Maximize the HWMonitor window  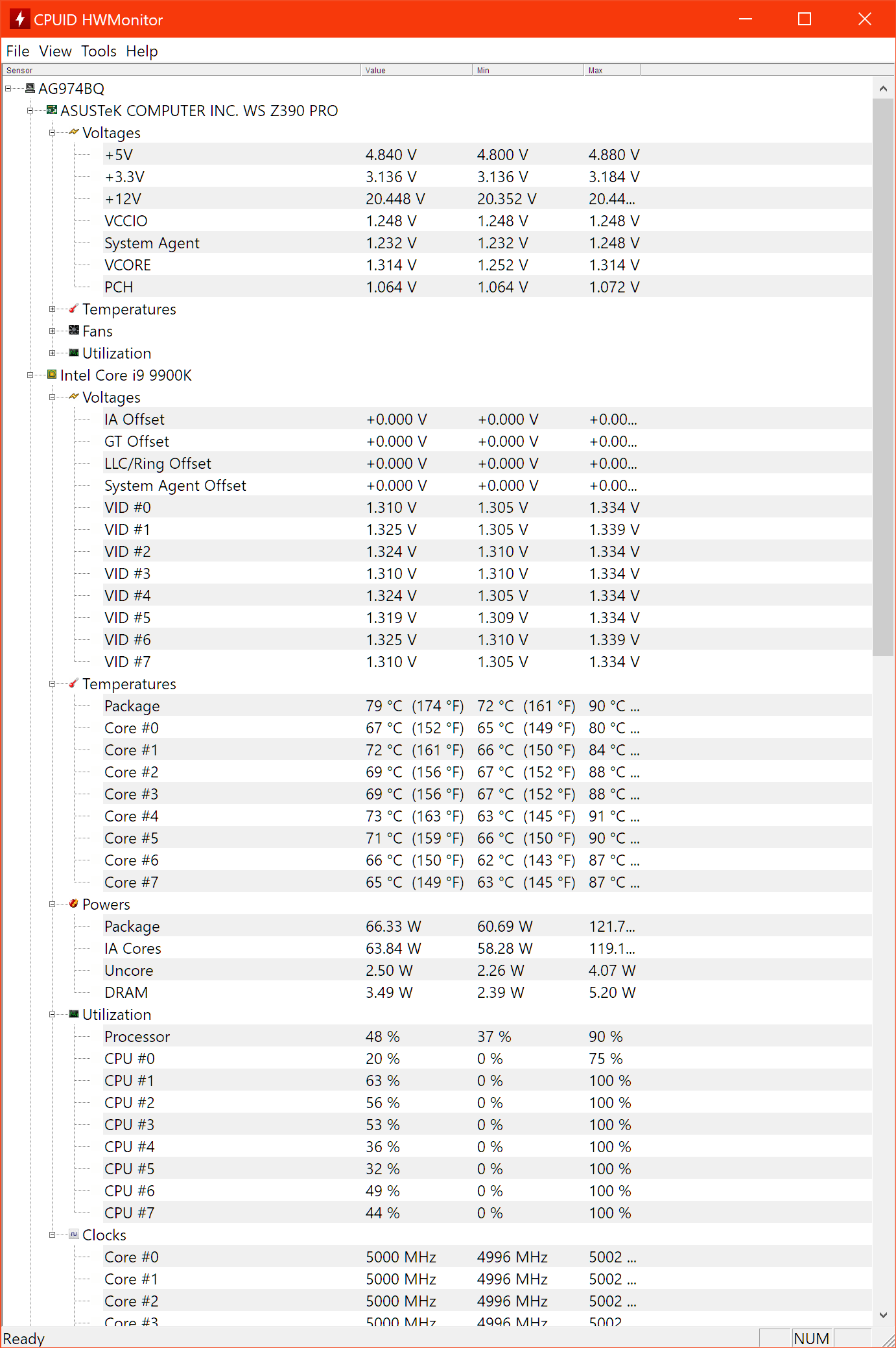pos(805,19)
